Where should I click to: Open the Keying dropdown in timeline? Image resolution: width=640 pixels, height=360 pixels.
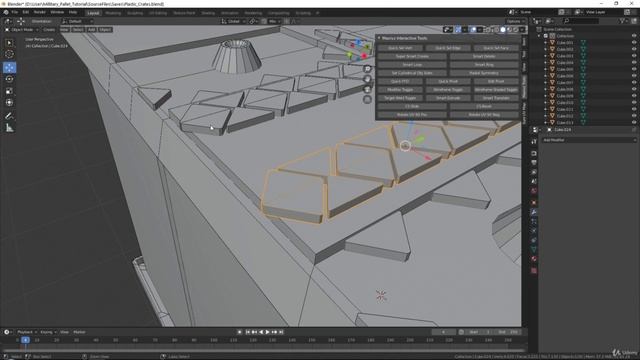click(x=48, y=332)
